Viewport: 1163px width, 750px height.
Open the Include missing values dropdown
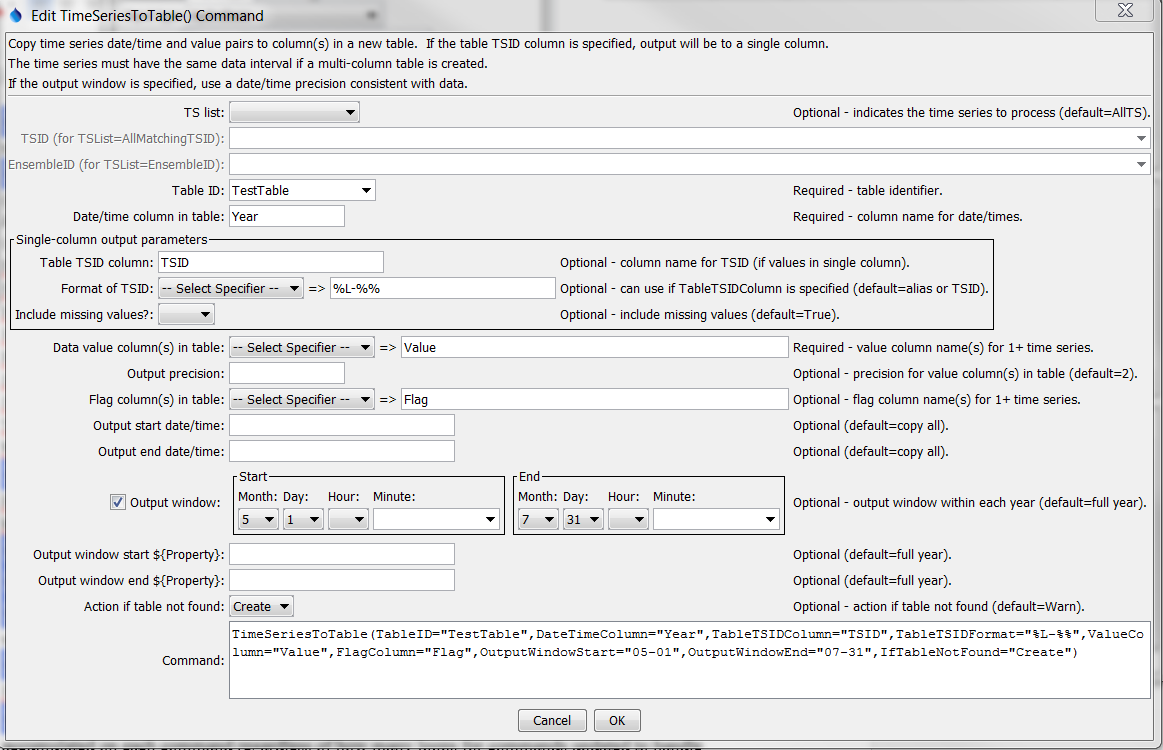(x=187, y=315)
